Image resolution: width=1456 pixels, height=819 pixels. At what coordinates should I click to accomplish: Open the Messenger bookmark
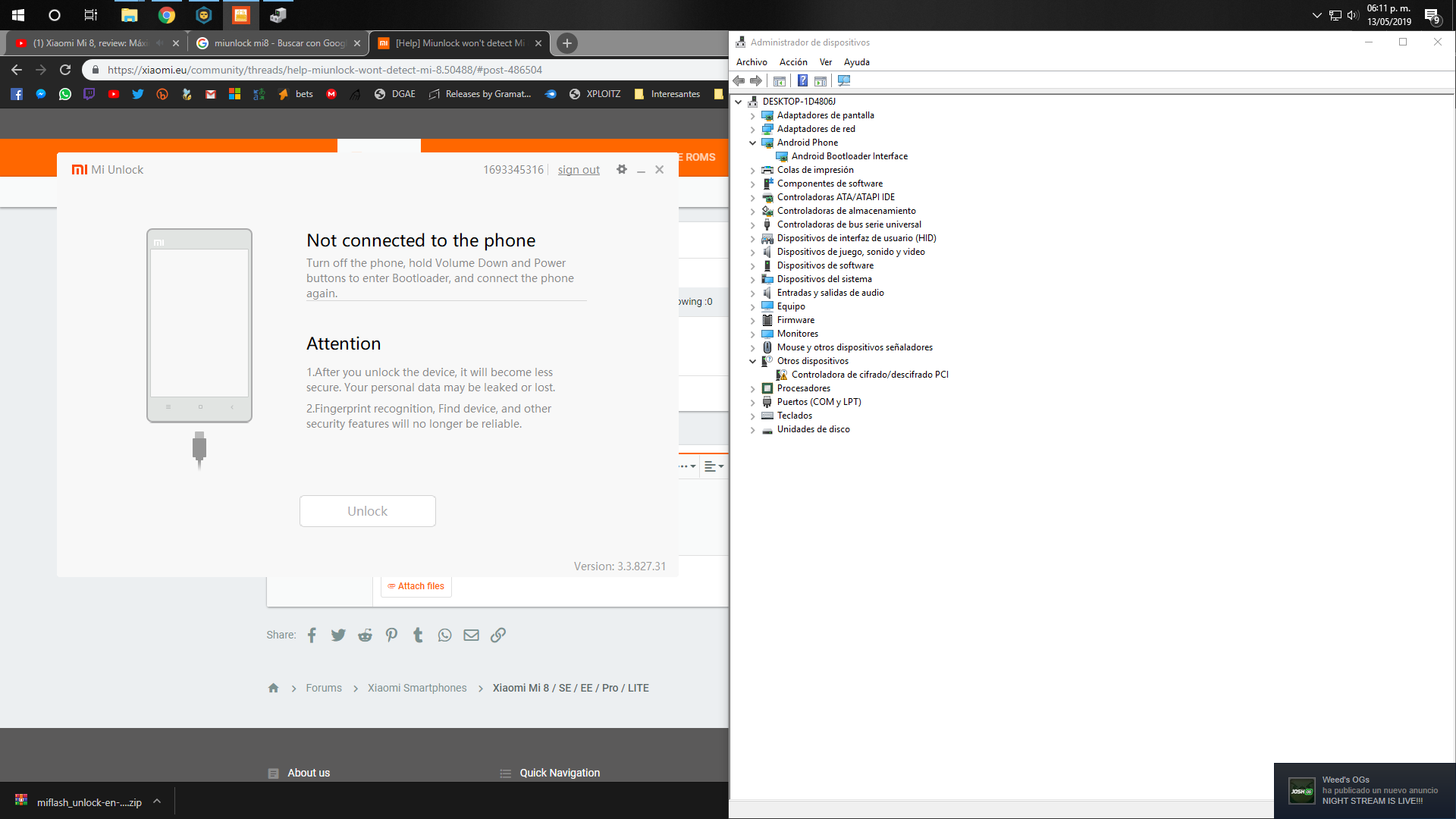pyautogui.click(x=41, y=94)
